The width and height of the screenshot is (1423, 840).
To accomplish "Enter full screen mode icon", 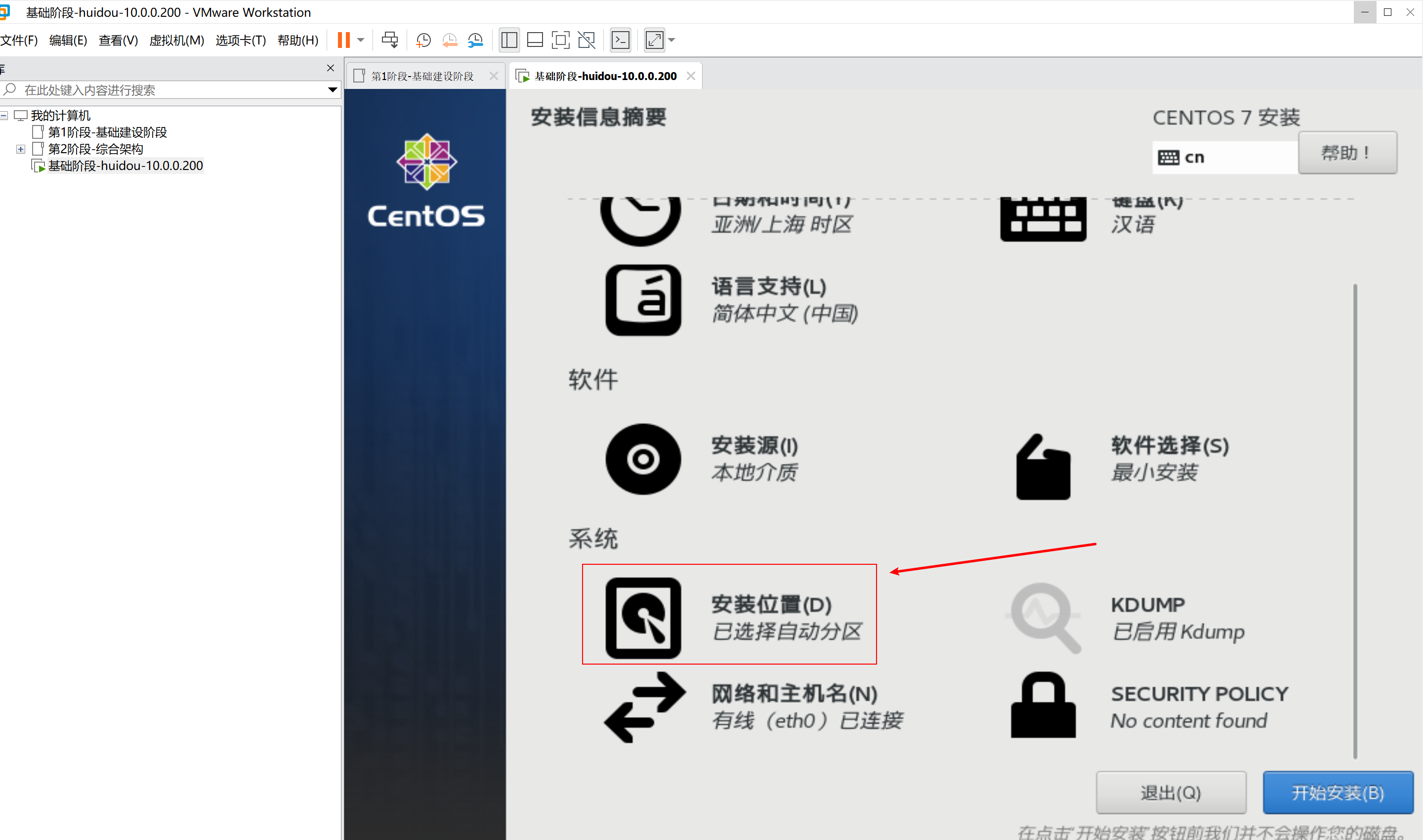I will [560, 40].
